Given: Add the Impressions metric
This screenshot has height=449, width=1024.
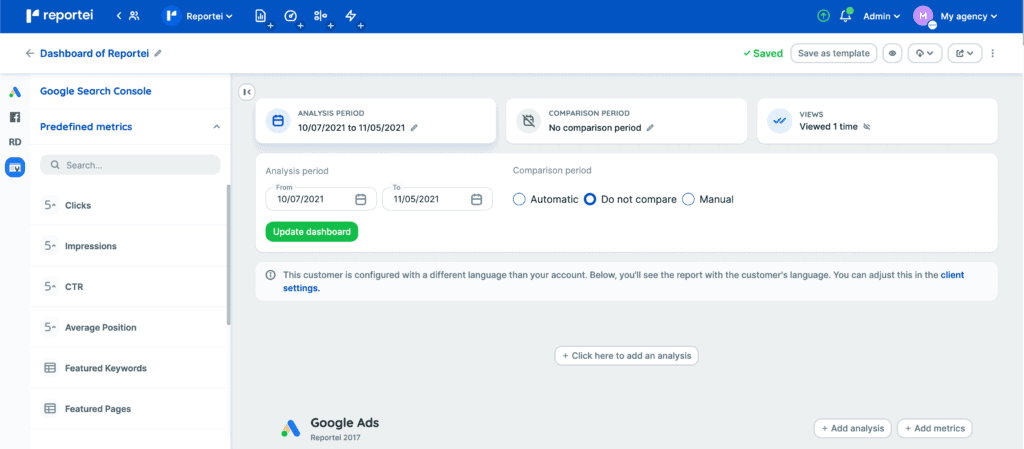Looking at the screenshot, I should click(130, 246).
